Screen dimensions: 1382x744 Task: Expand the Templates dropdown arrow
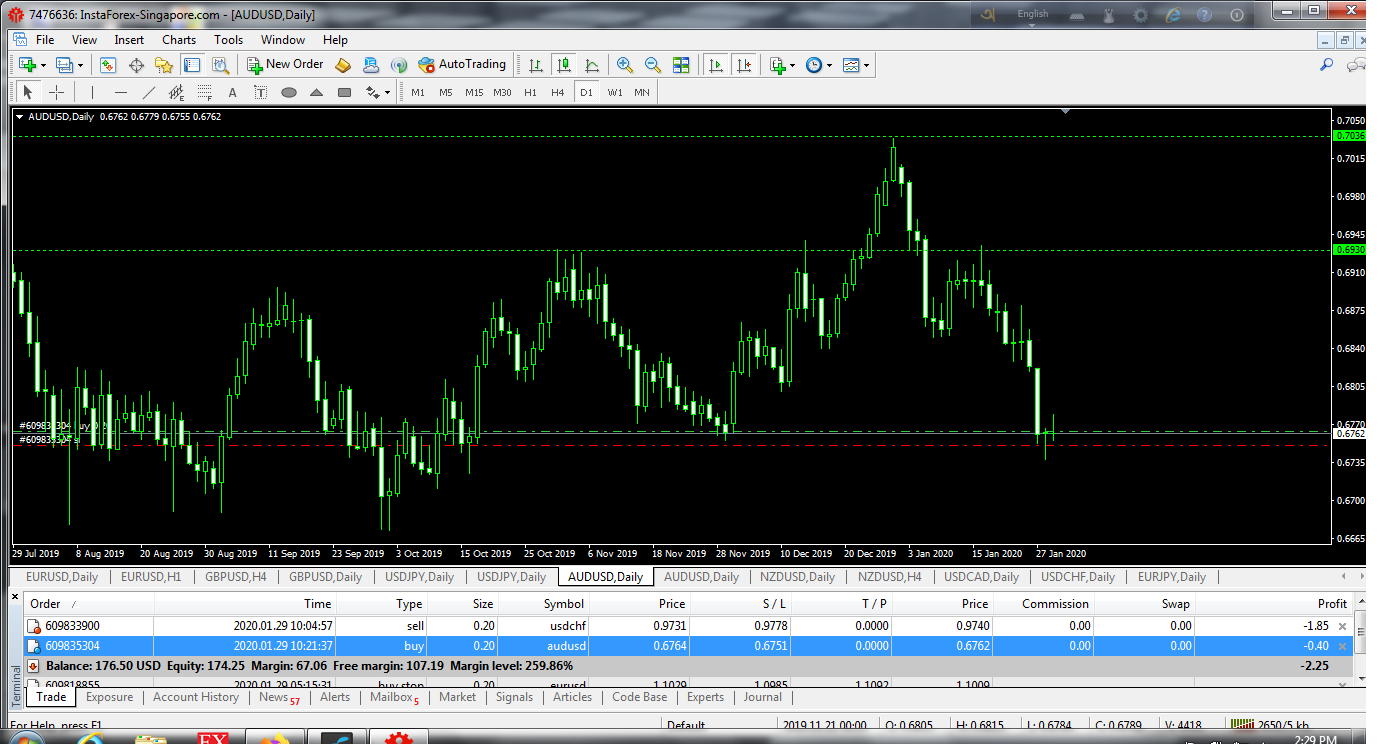[x=866, y=66]
